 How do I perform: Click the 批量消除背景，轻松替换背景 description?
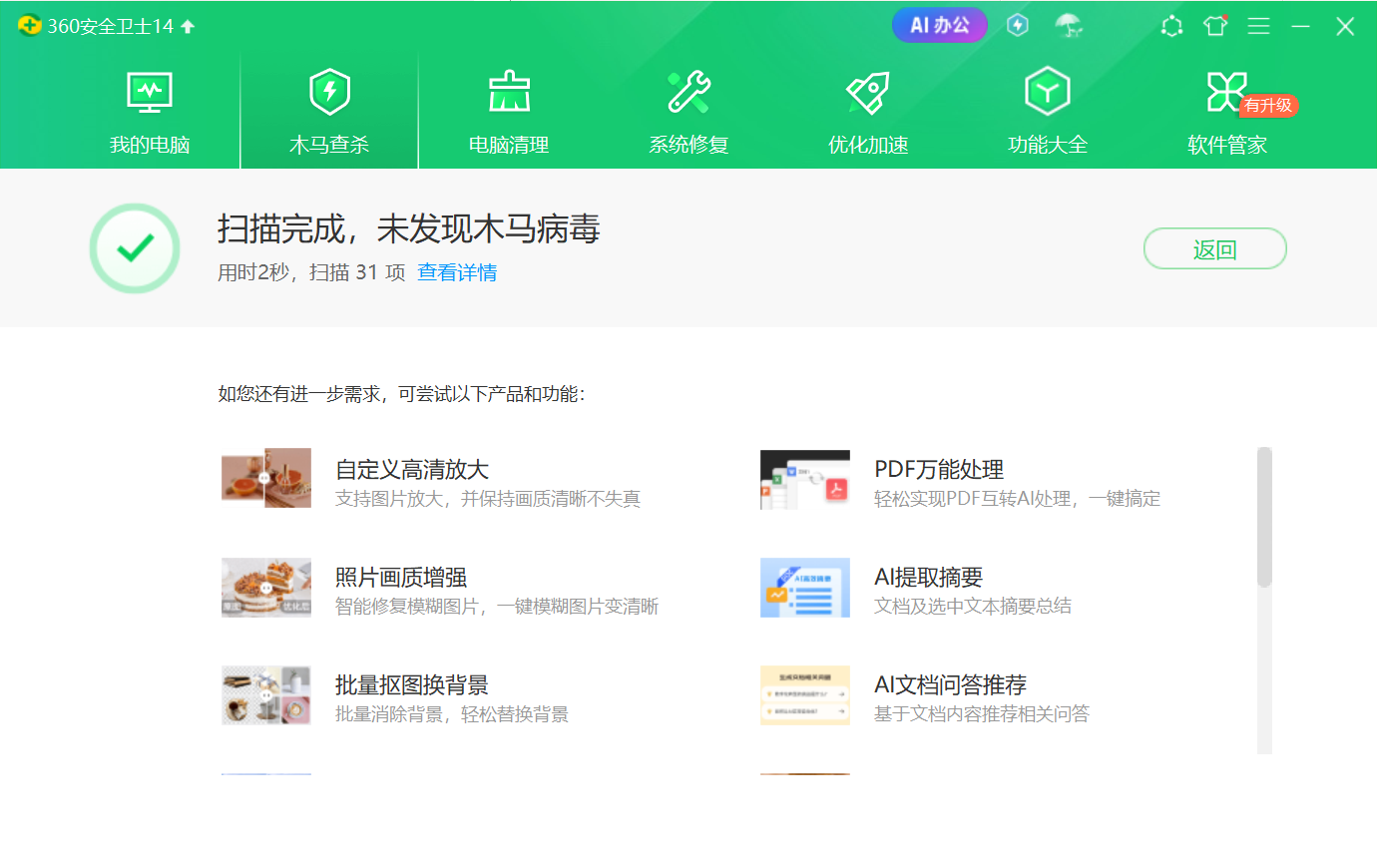click(452, 714)
